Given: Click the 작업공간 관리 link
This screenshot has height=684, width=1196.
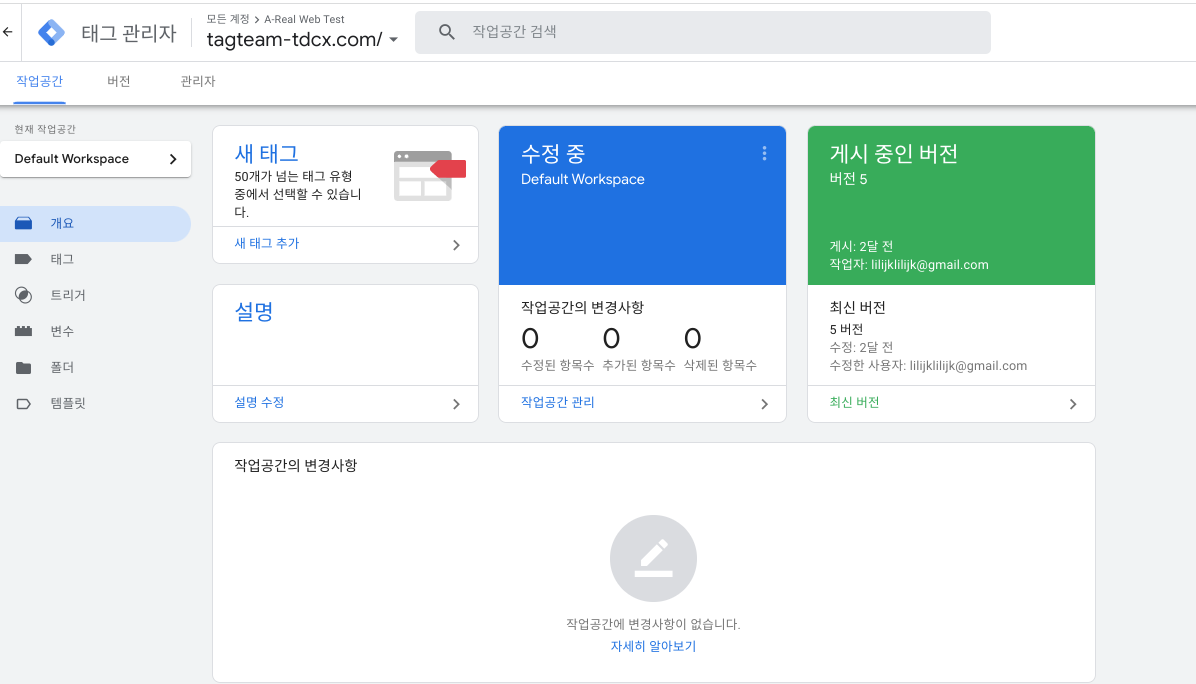Looking at the screenshot, I should point(558,403).
